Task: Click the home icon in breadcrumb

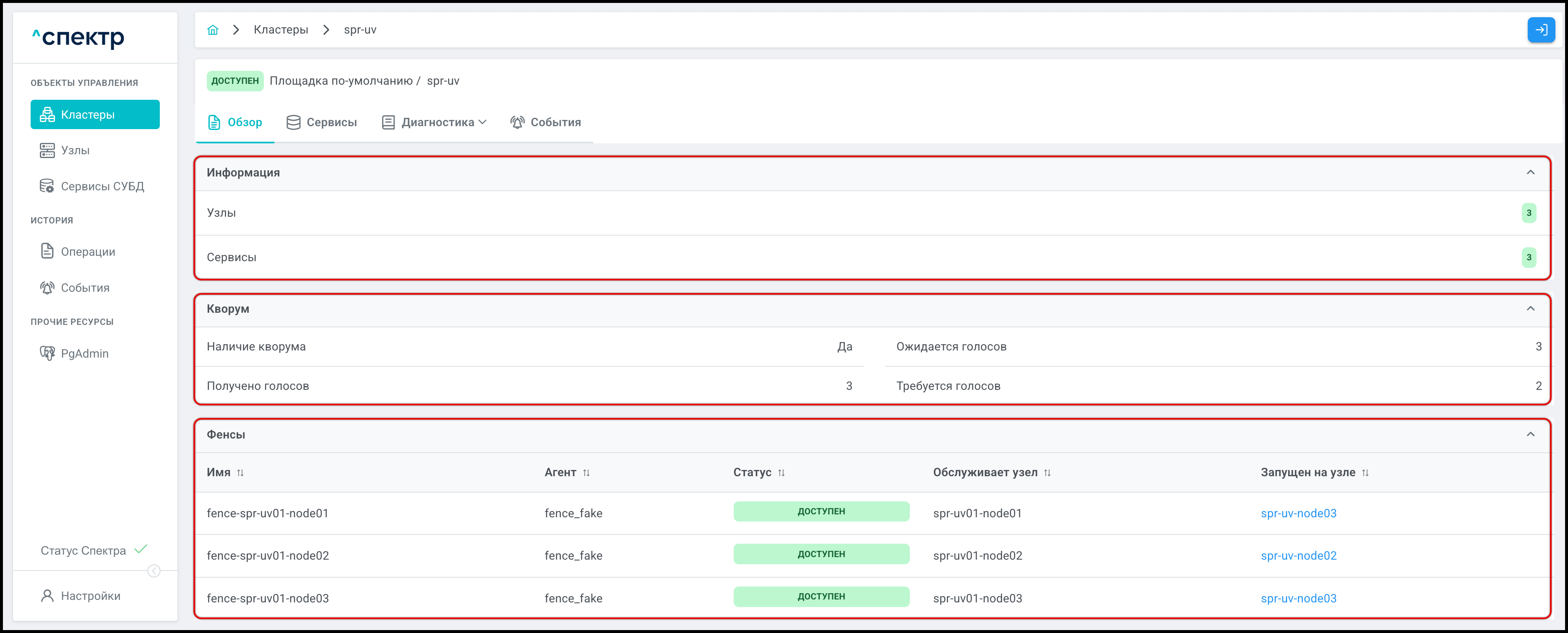Action: coord(212,30)
